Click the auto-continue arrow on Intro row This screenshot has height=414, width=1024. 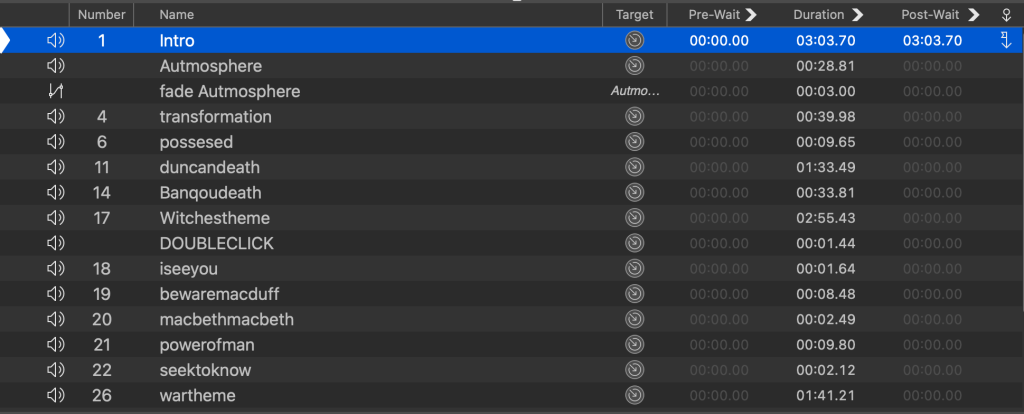click(1006, 41)
